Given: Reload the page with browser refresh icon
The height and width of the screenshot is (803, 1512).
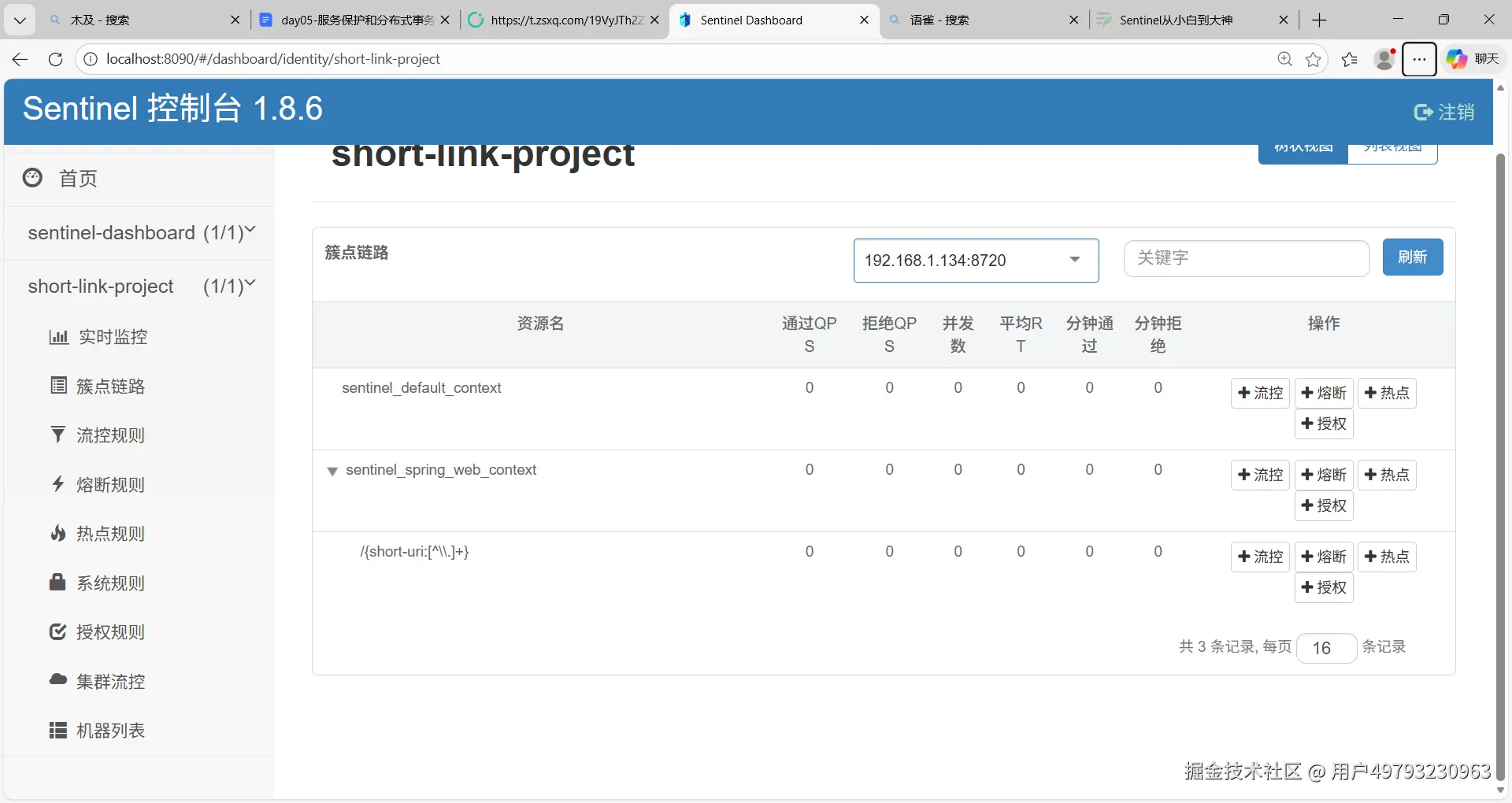Looking at the screenshot, I should pyautogui.click(x=55, y=59).
